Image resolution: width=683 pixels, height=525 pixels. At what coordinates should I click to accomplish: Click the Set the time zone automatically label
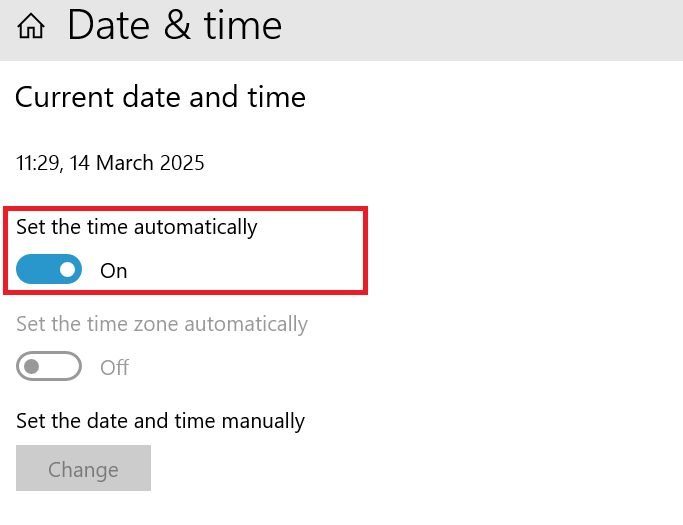pyautogui.click(x=162, y=324)
